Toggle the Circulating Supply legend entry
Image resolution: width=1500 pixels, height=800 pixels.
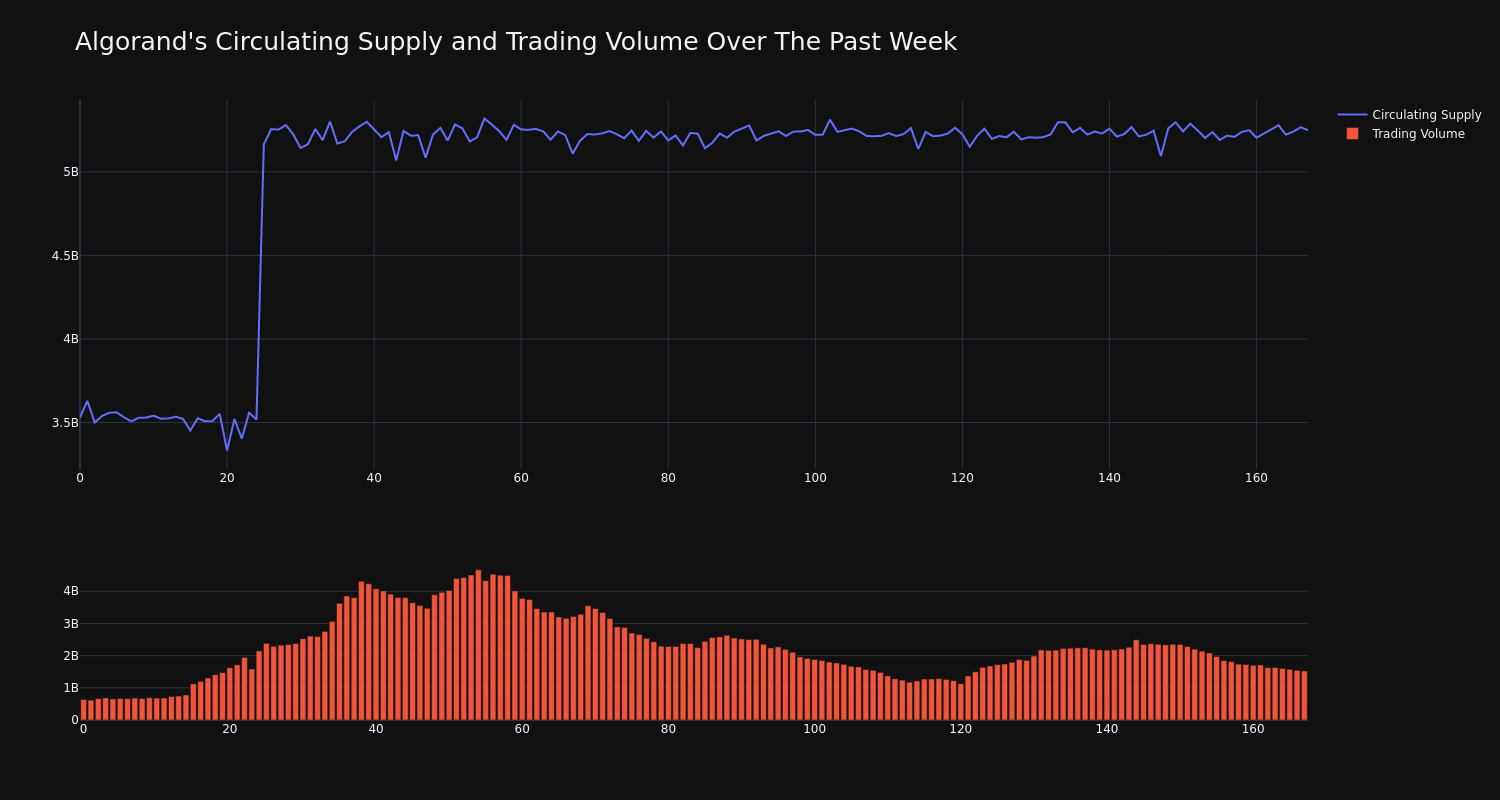(1409, 115)
